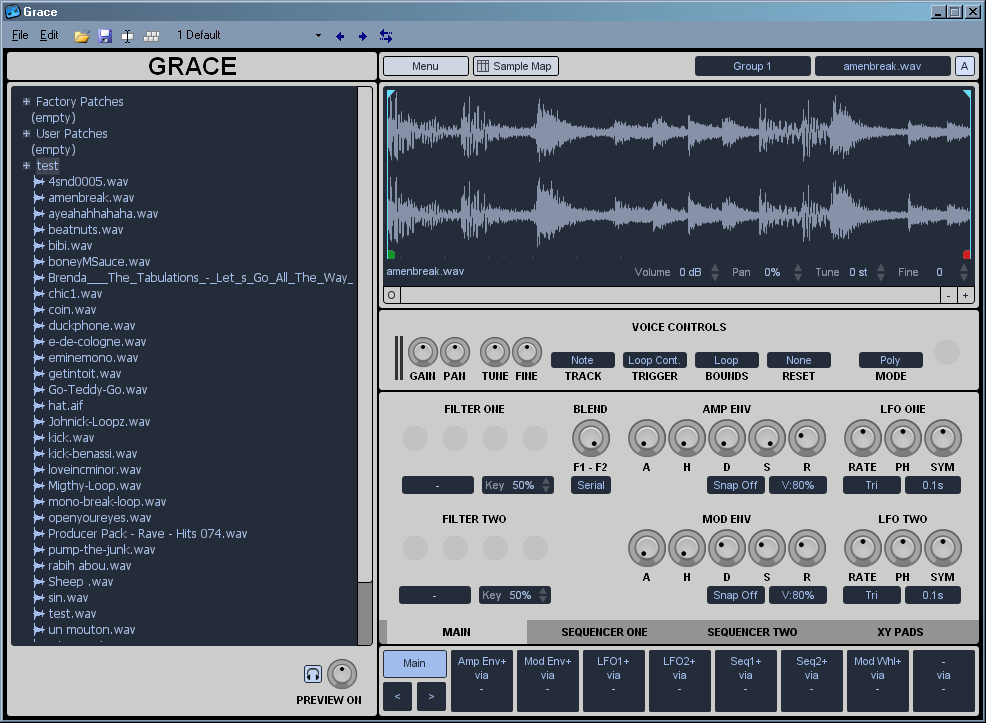Save the current patch via the save icon
The height and width of the screenshot is (723, 986).
point(104,34)
